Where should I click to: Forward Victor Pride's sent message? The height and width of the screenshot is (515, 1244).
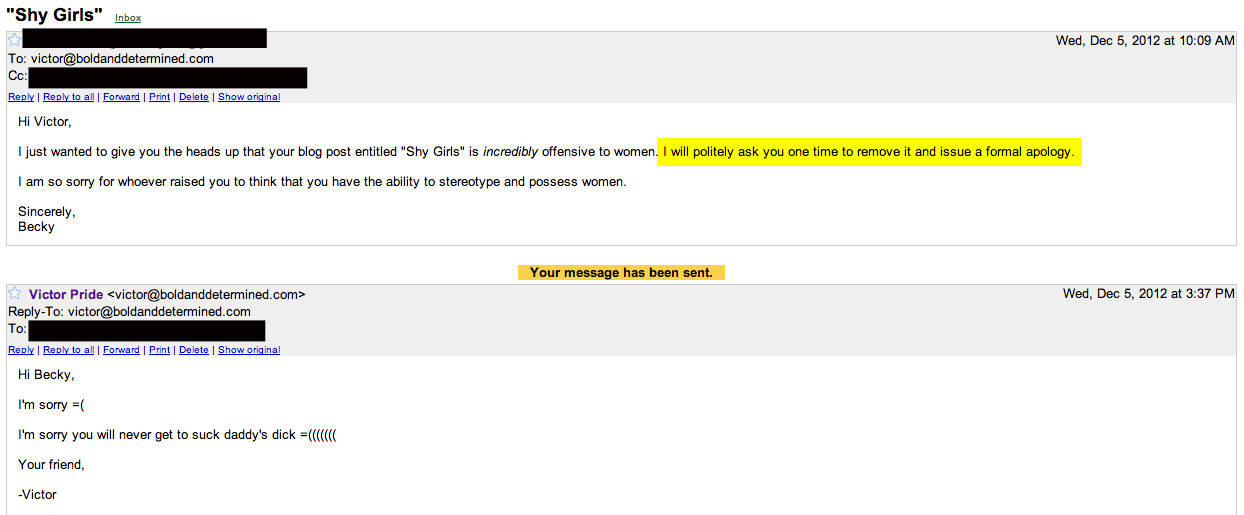pos(121,350)
